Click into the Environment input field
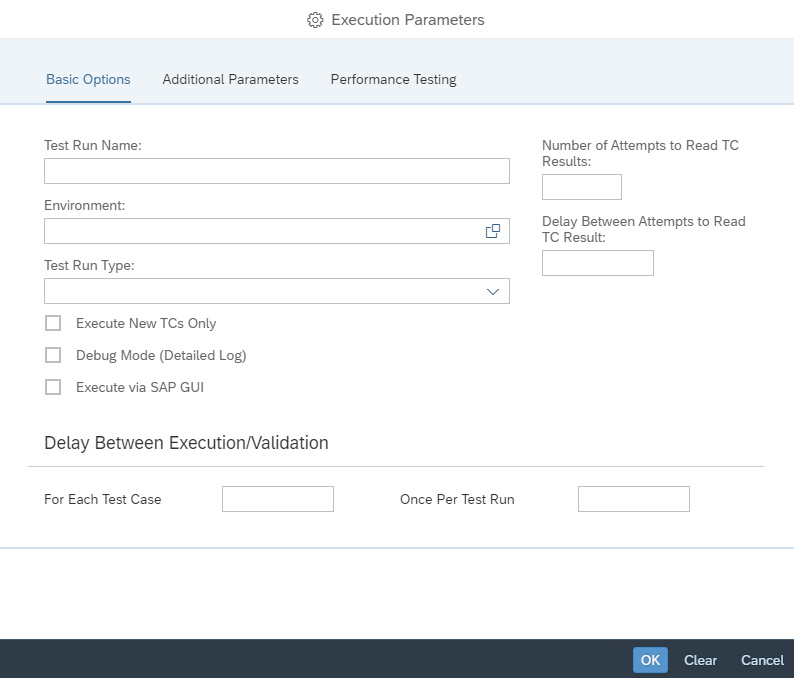The width and height of the screenshot is (794, 678). [x=260, y=231]
